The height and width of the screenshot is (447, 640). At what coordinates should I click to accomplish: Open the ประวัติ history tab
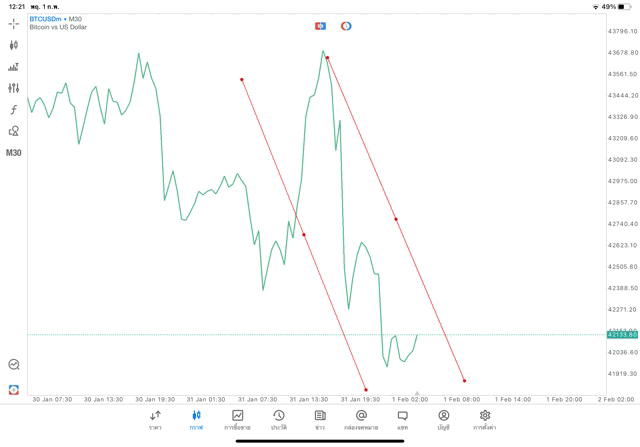click(278, 420)
